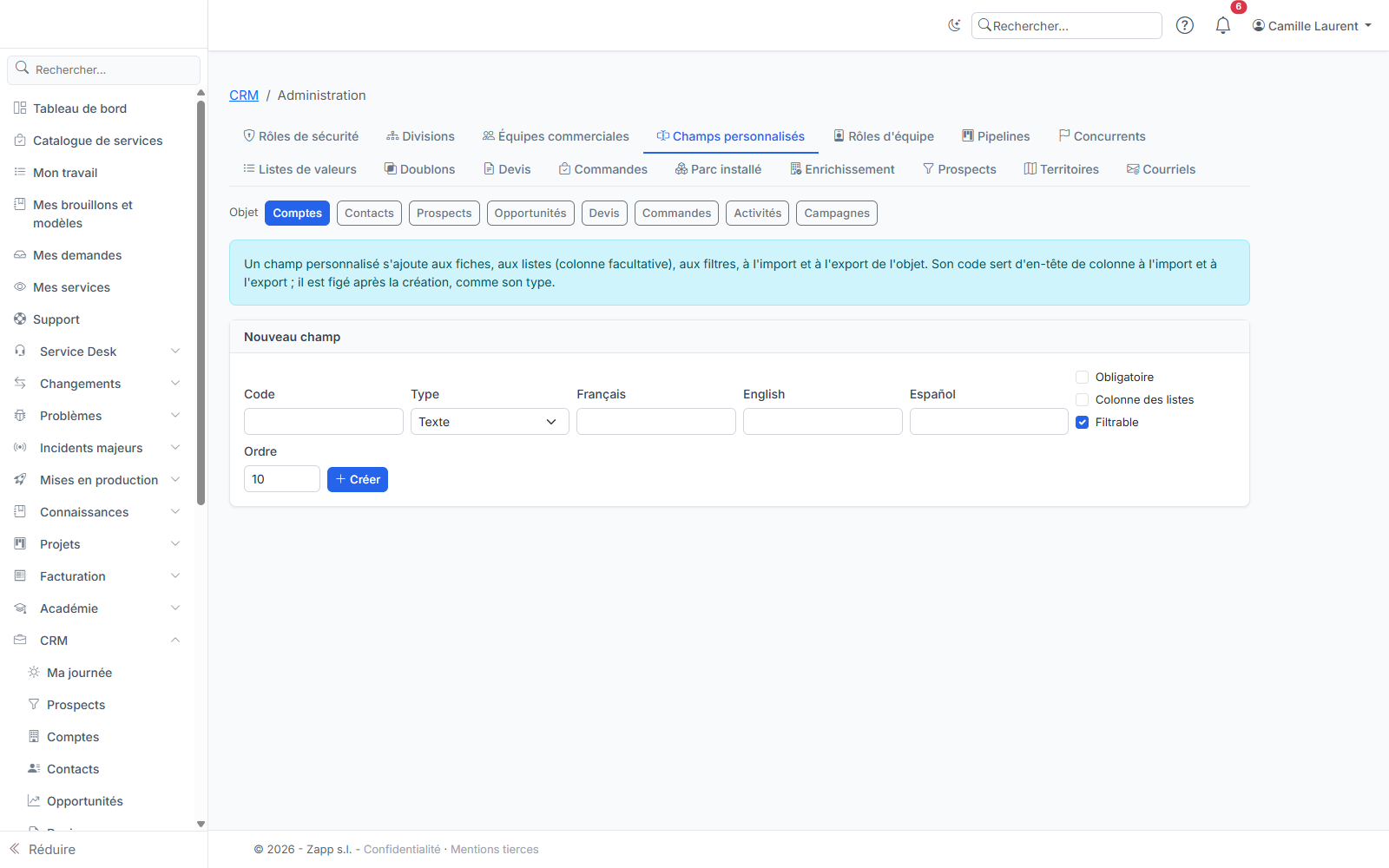
Task: Click the Opportunités chart icon in sidebar
Action: point(34,801)
